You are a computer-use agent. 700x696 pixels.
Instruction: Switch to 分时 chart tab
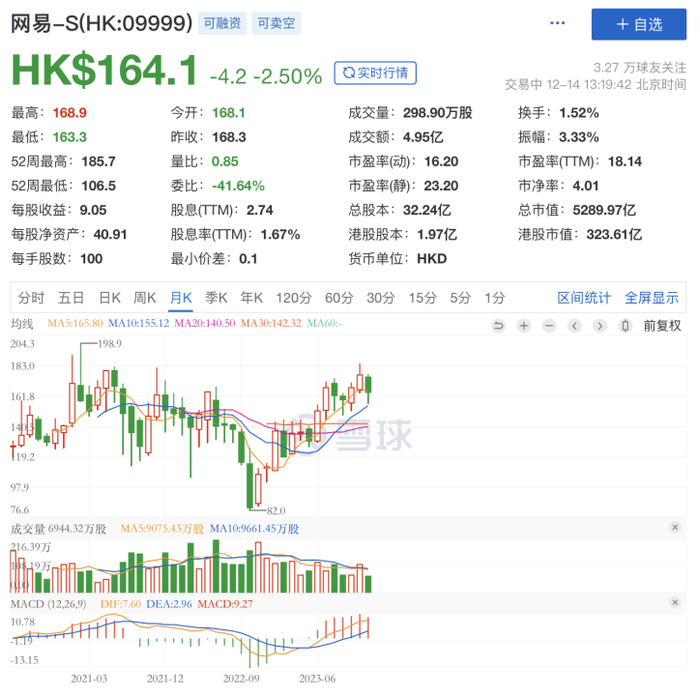click(31, 297)
